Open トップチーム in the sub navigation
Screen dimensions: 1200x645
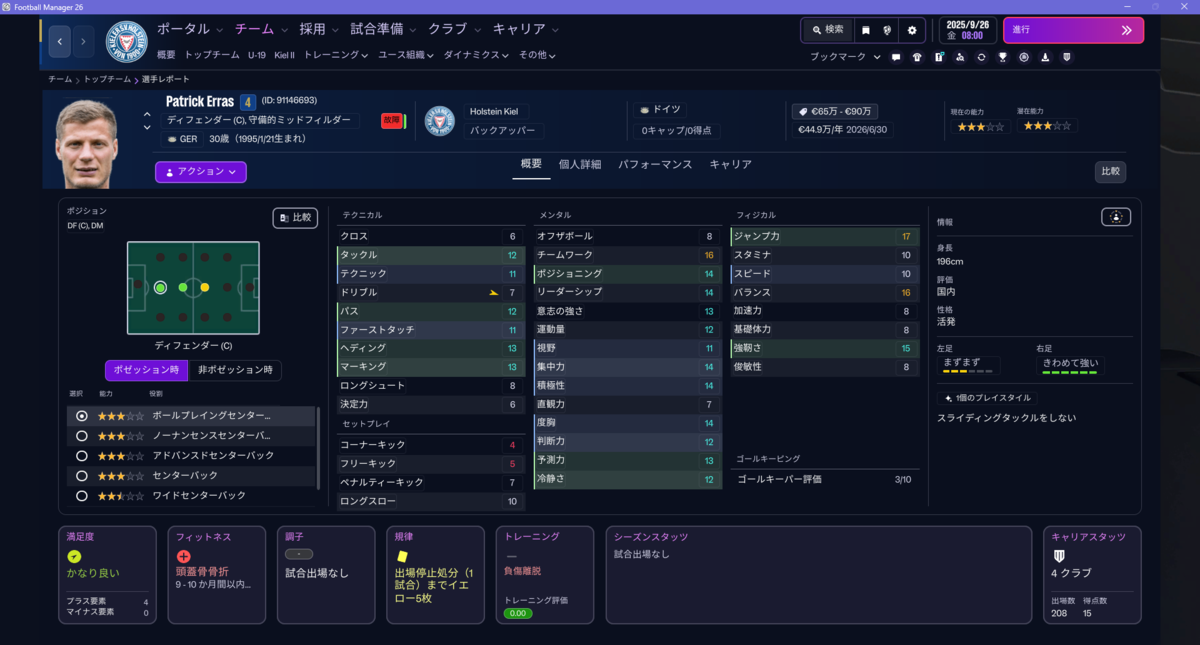(212, 55)
